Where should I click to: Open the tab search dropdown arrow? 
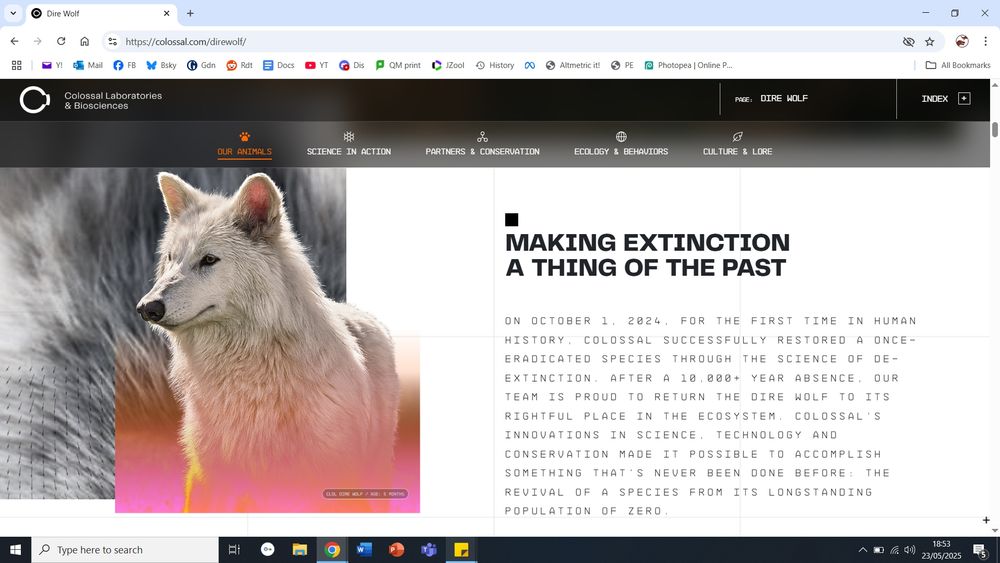point(13,13)
